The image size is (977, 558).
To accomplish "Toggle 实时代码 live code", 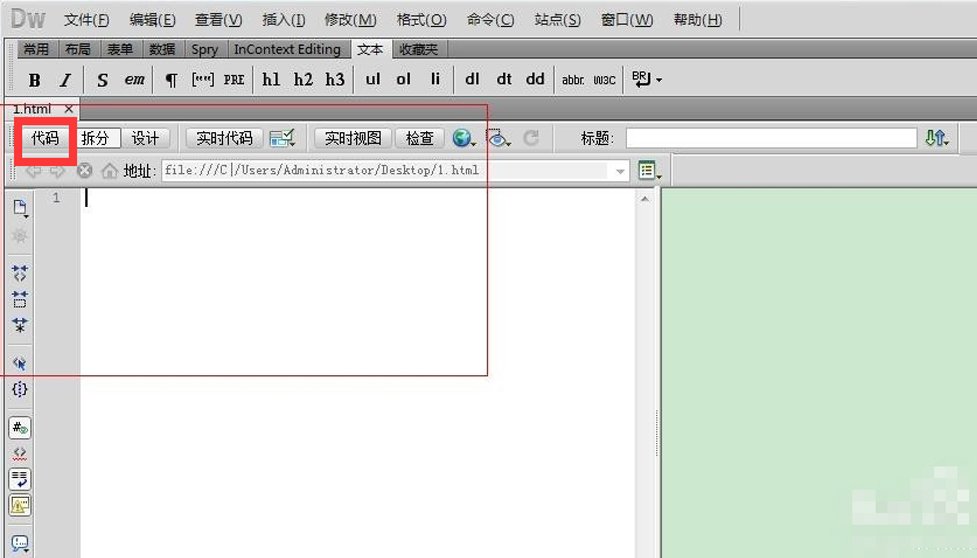I will pyautogui.click(x=224, y=138).
